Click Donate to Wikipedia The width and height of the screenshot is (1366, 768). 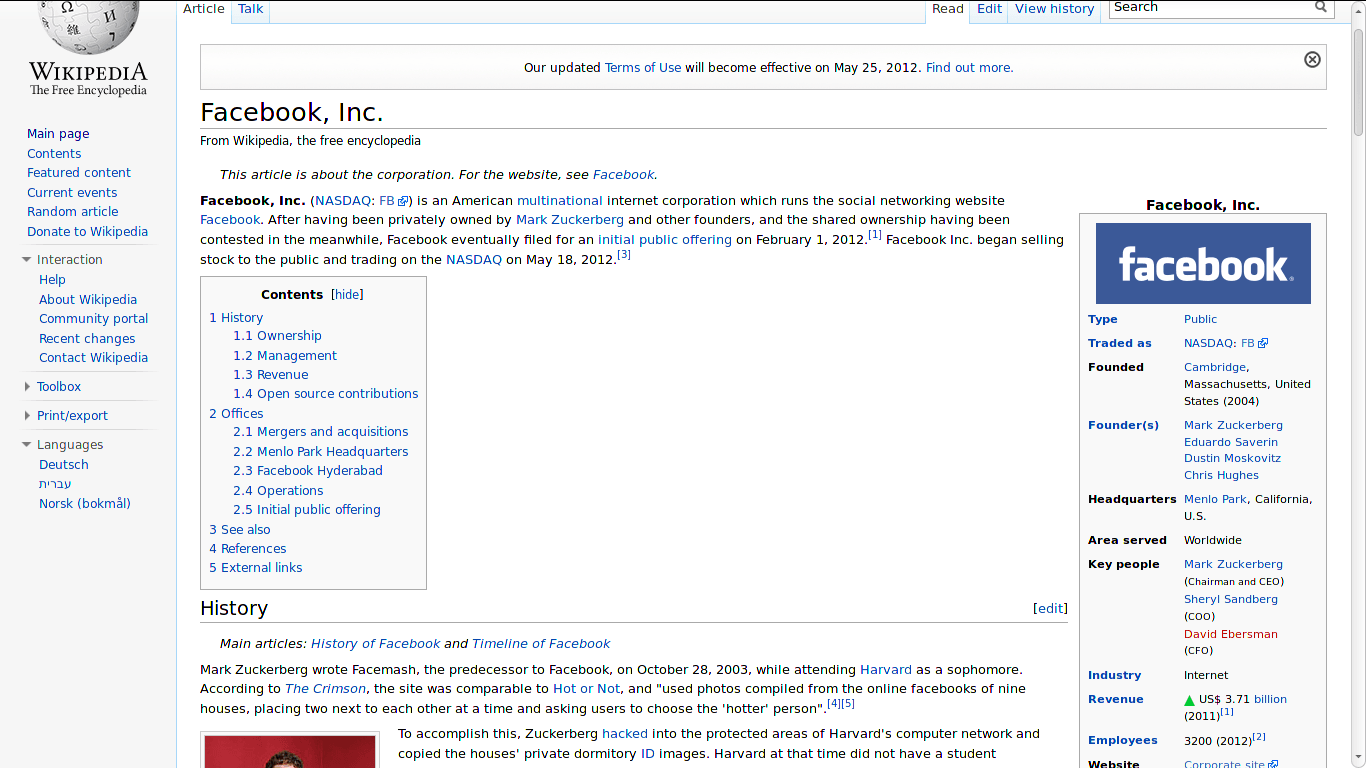(x=87, y=232)
